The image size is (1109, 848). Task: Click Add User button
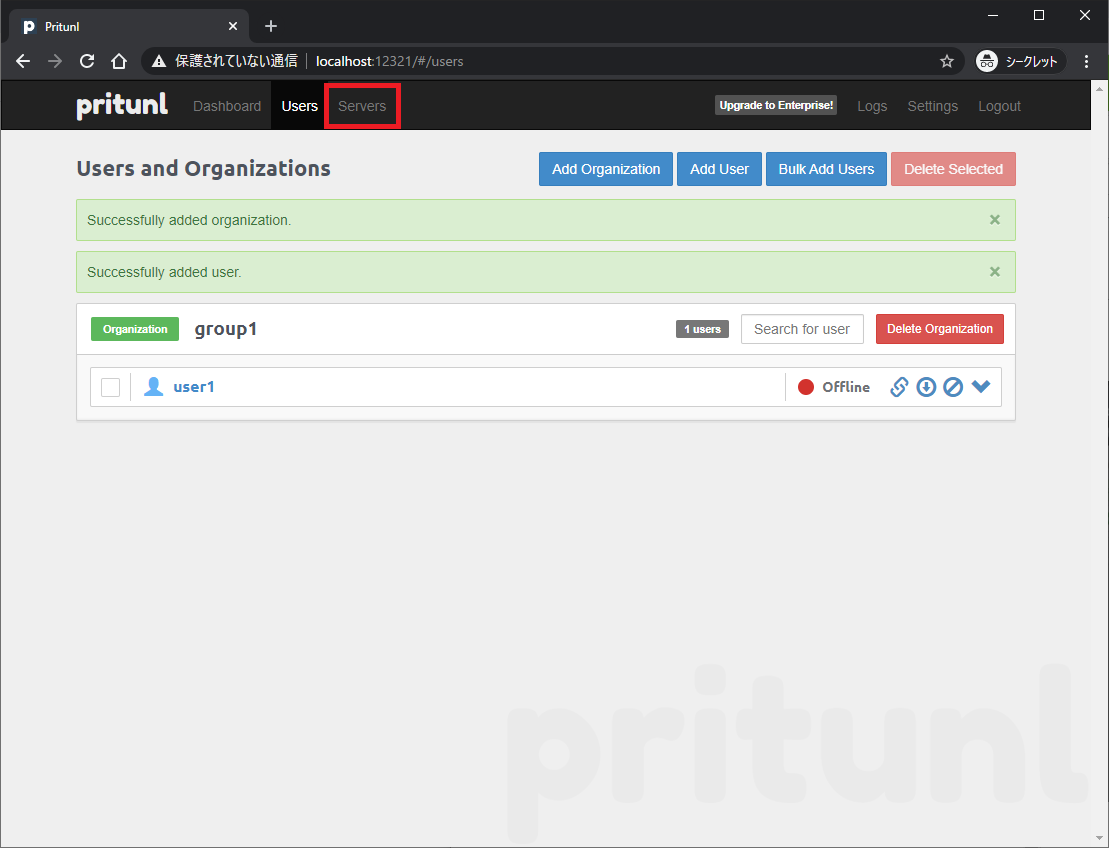click(719, 169)
